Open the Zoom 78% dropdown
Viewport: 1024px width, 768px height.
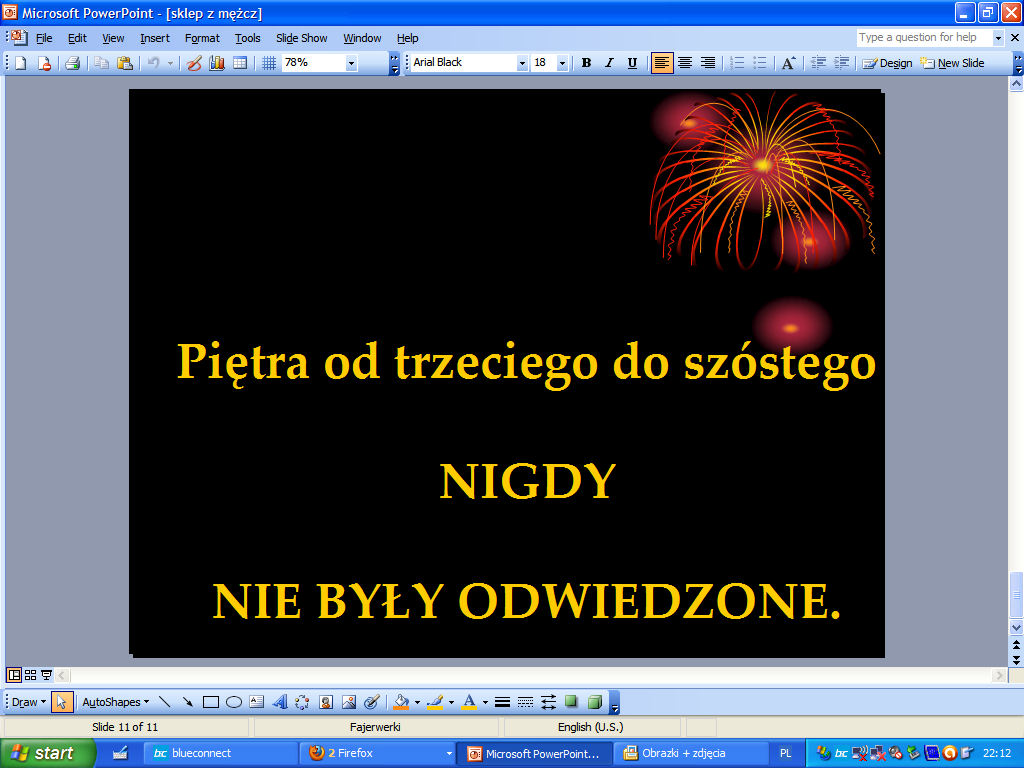[x=351, y=63]
